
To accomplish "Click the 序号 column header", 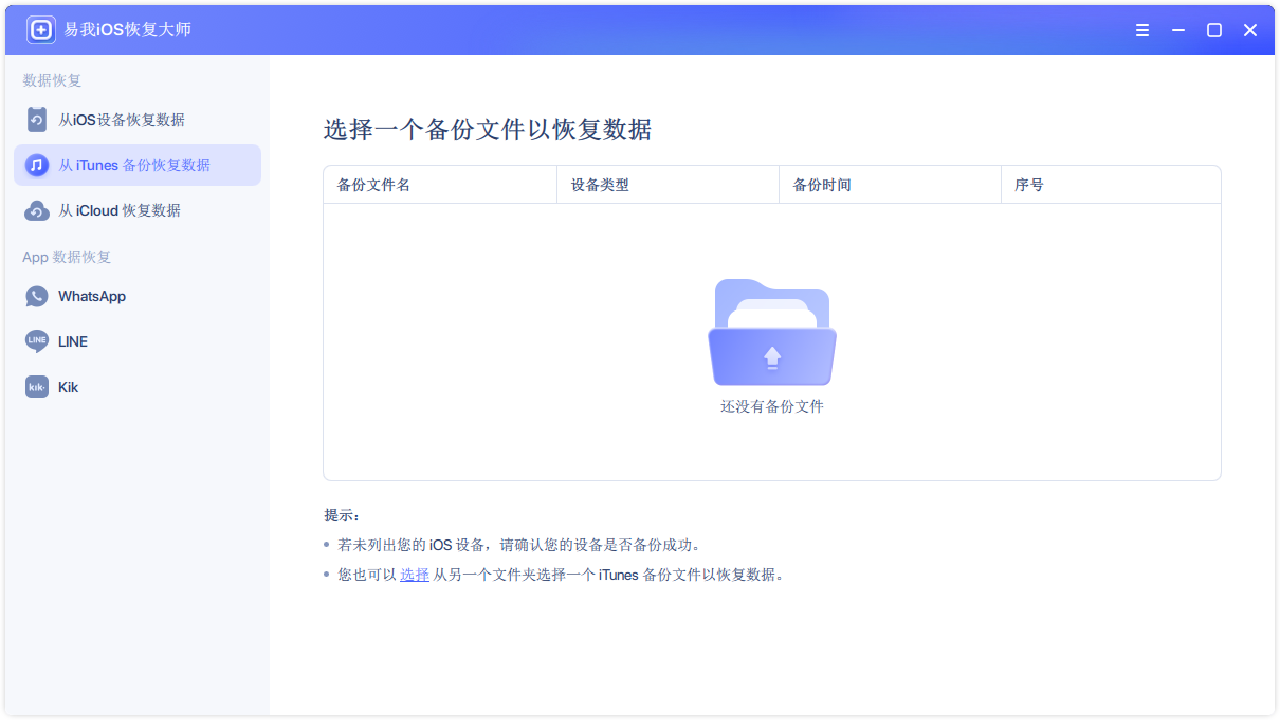I will coord(1035,184).
